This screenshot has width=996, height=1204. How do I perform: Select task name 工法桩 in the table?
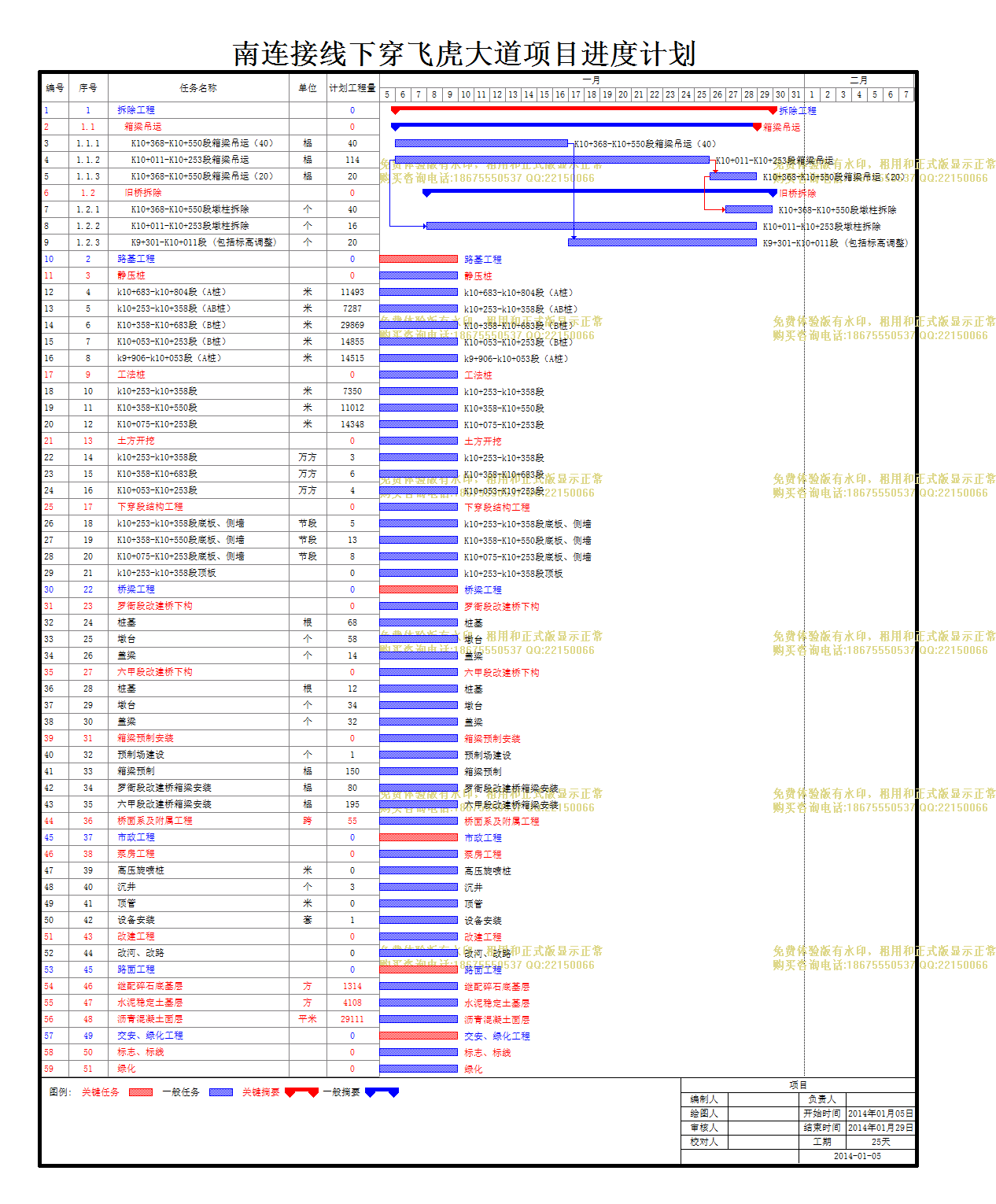(x=131, y=375)
